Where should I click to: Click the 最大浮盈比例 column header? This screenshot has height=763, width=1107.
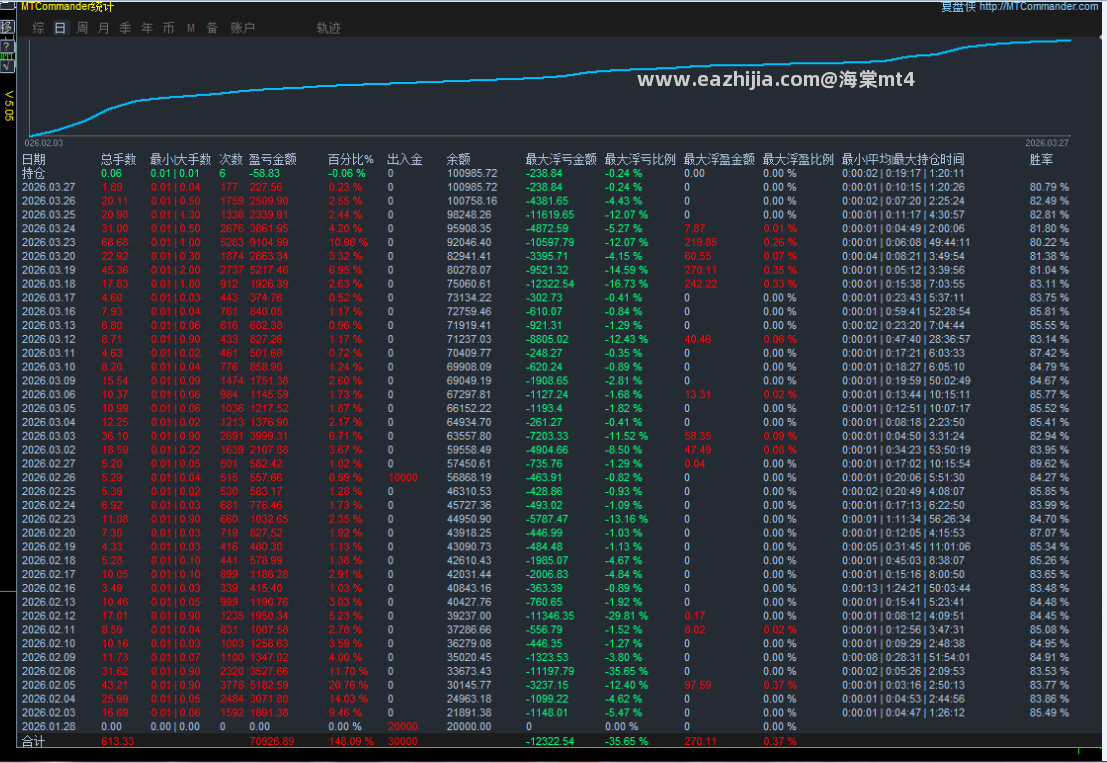coord(798,159)
